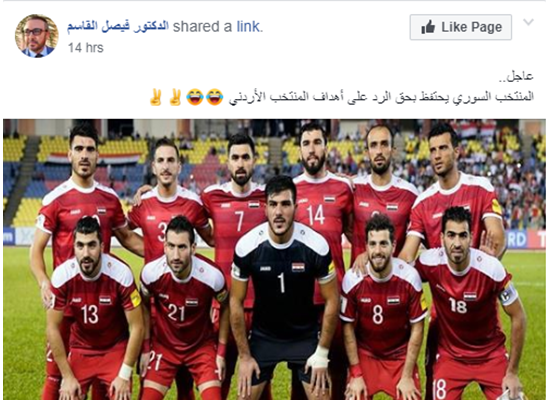The height and width of the screenshot is (400, 550).
Task: Open the shared team photo thumbnail
Action: pyautogui.click(x=274, y=259)
